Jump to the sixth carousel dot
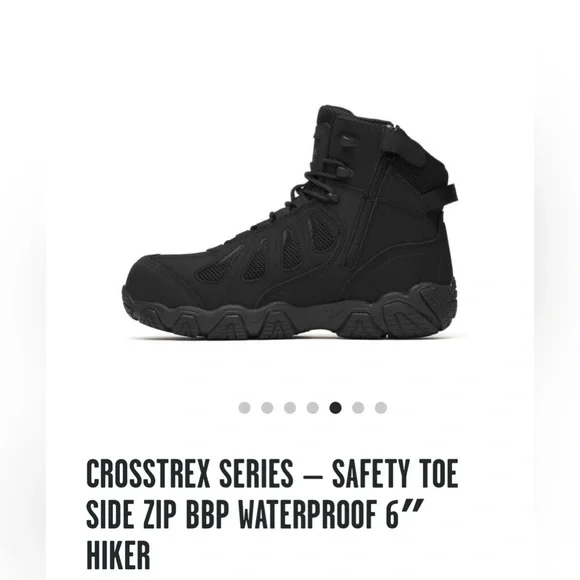Viewport: 580px width, 580px height. click(x=358, y=408)
